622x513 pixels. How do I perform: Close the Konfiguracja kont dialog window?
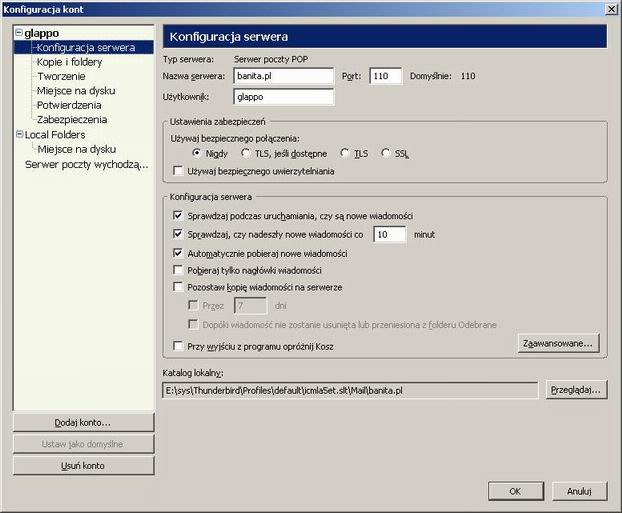pyautogui.click(x=611, y=9)
